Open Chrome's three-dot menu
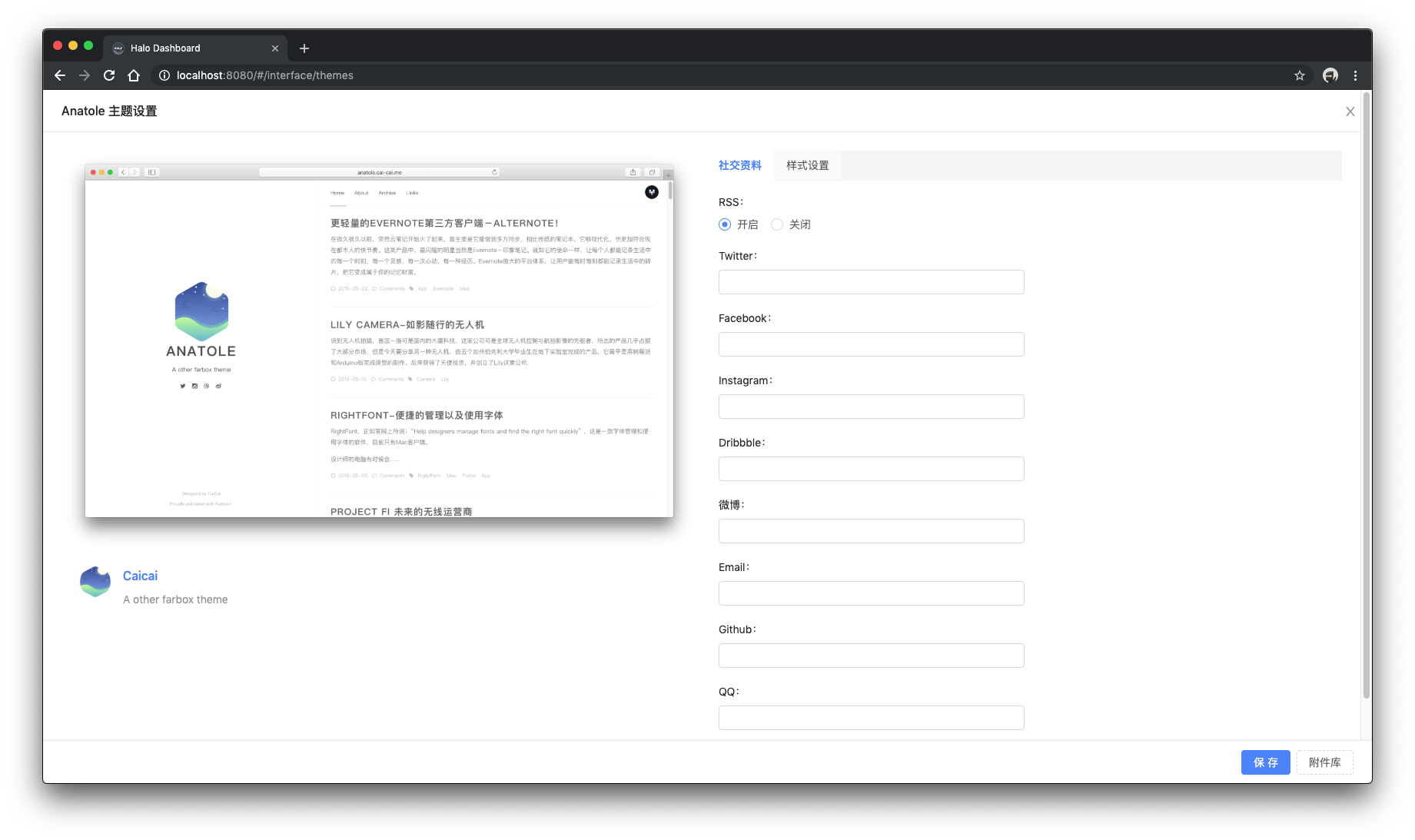The height and width of the screenshot is (840, 1415). click(x=1356, y=75)
